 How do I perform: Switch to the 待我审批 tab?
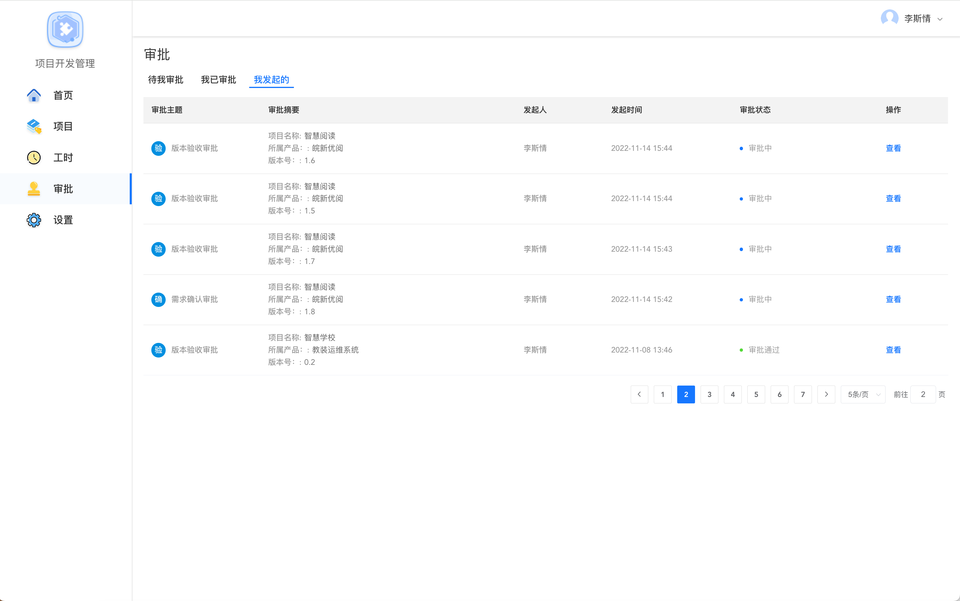tap(166, 80)
